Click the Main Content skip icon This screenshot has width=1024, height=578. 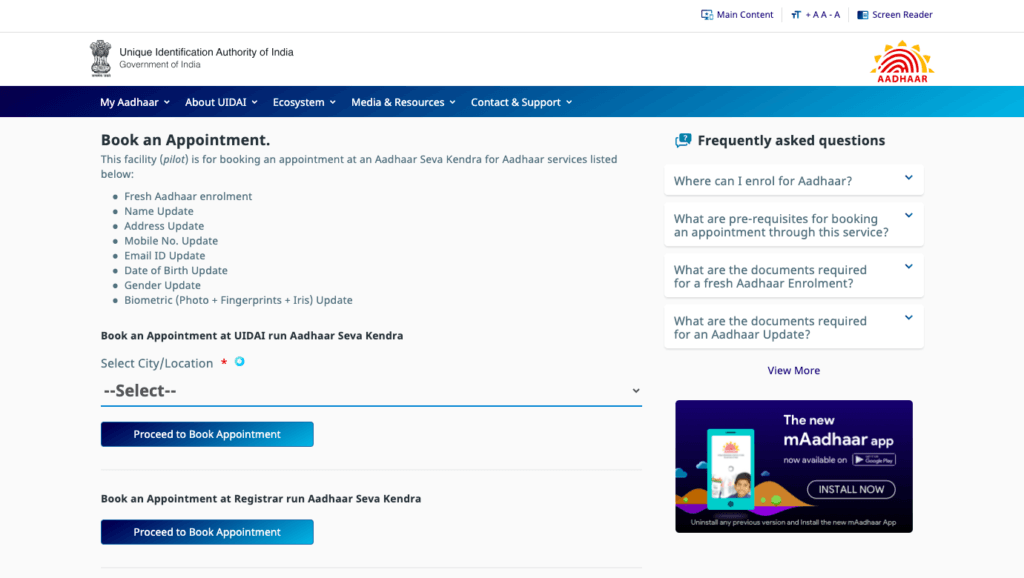point(707,14)
